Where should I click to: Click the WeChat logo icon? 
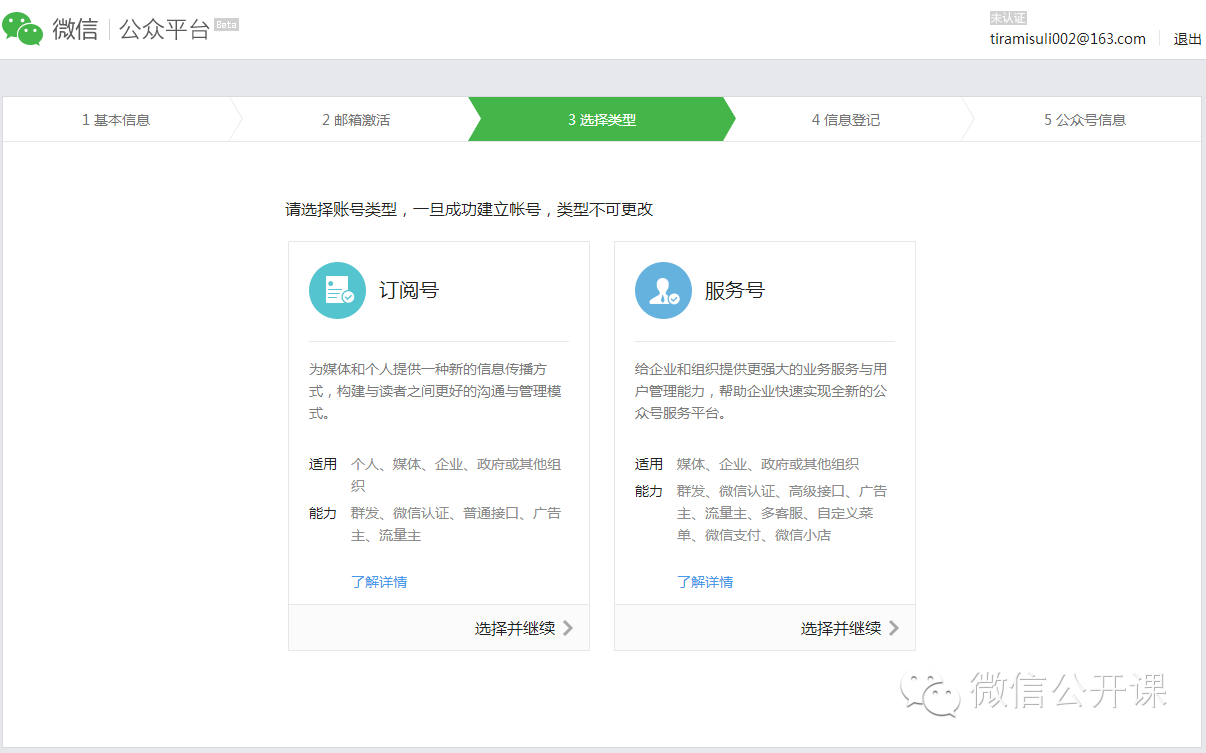click(22, 29)
